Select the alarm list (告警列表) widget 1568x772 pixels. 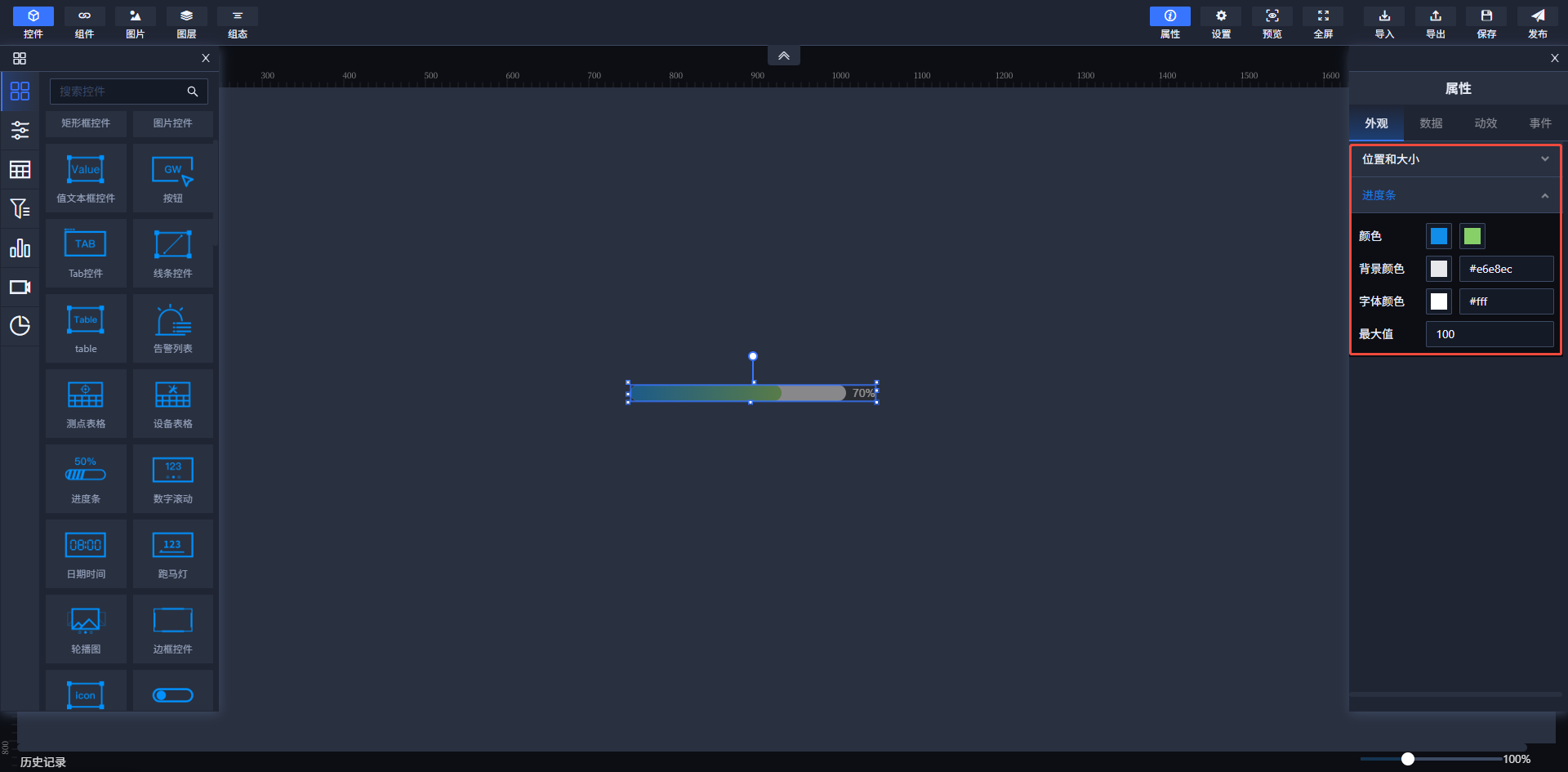coord(172,328)
